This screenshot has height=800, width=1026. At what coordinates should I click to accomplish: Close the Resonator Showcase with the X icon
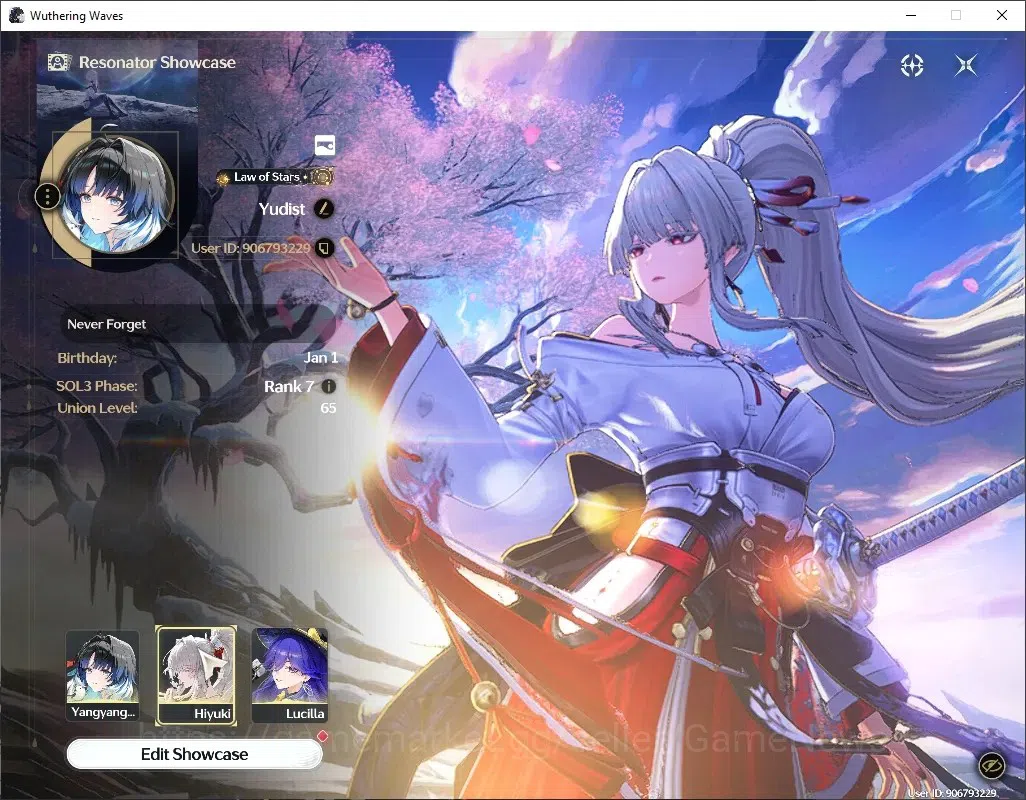point(966,65)
